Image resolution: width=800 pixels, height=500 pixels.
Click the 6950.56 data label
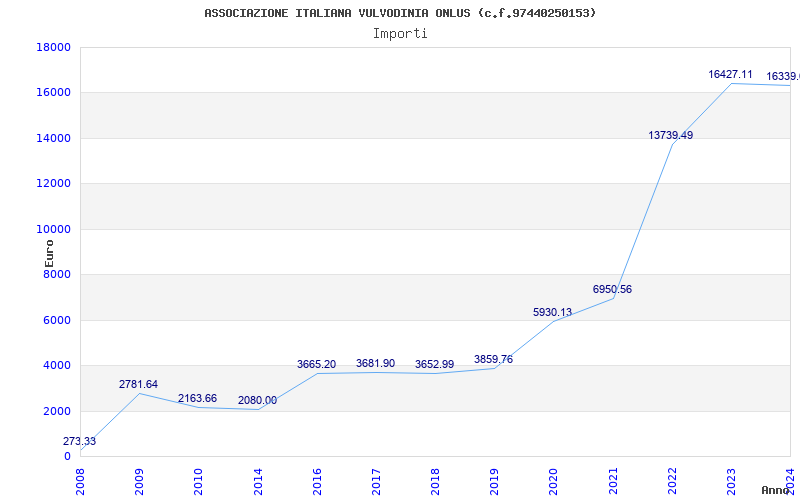pyautogui.click(x=612, y=289)
